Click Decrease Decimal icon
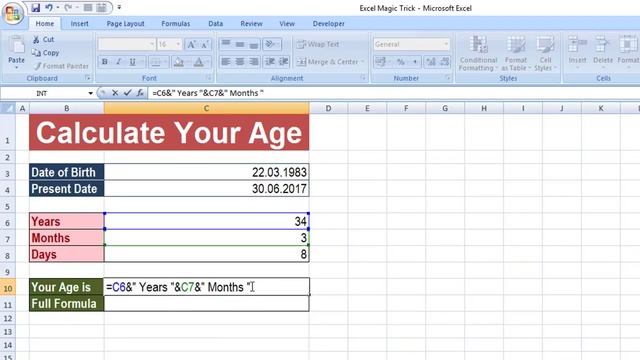This screenshot has height=360, width=640. [444, 62]
